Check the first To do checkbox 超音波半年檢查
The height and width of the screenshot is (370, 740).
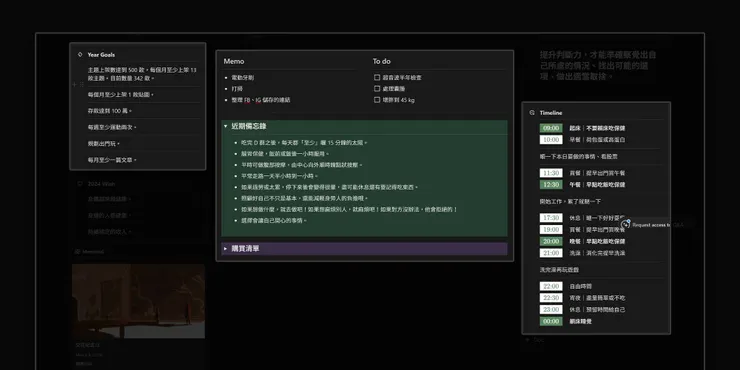(377, 77)
